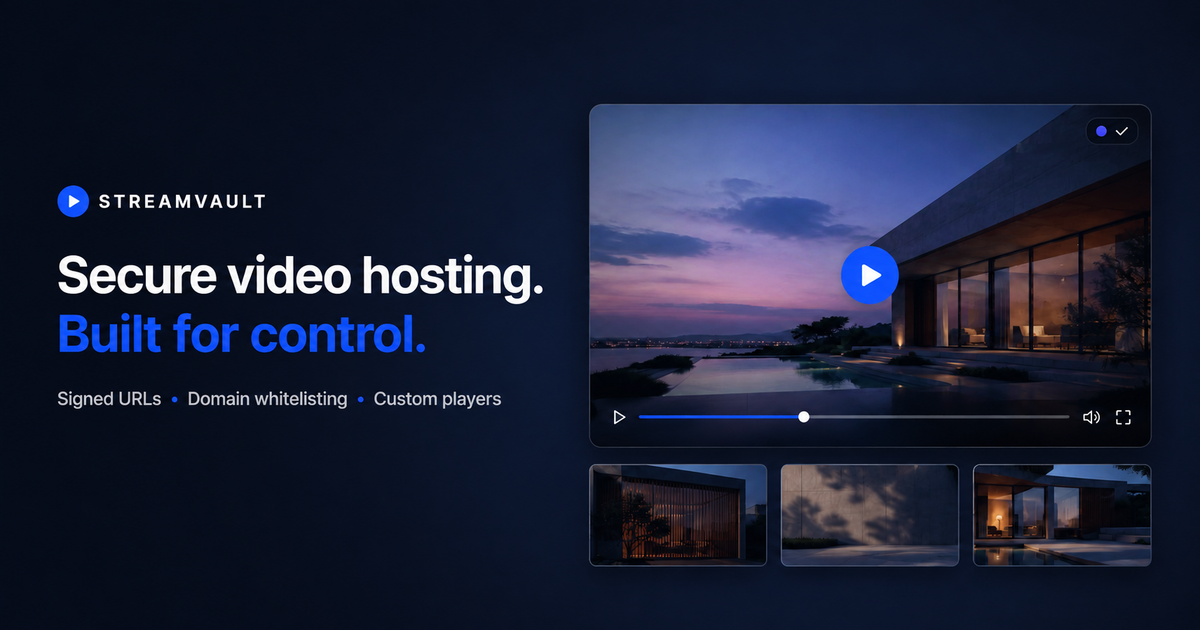Click the 'Domain whitelisting' feature text
The height and width of the screenshot is (630, 1200).
(x=268, y=399)
